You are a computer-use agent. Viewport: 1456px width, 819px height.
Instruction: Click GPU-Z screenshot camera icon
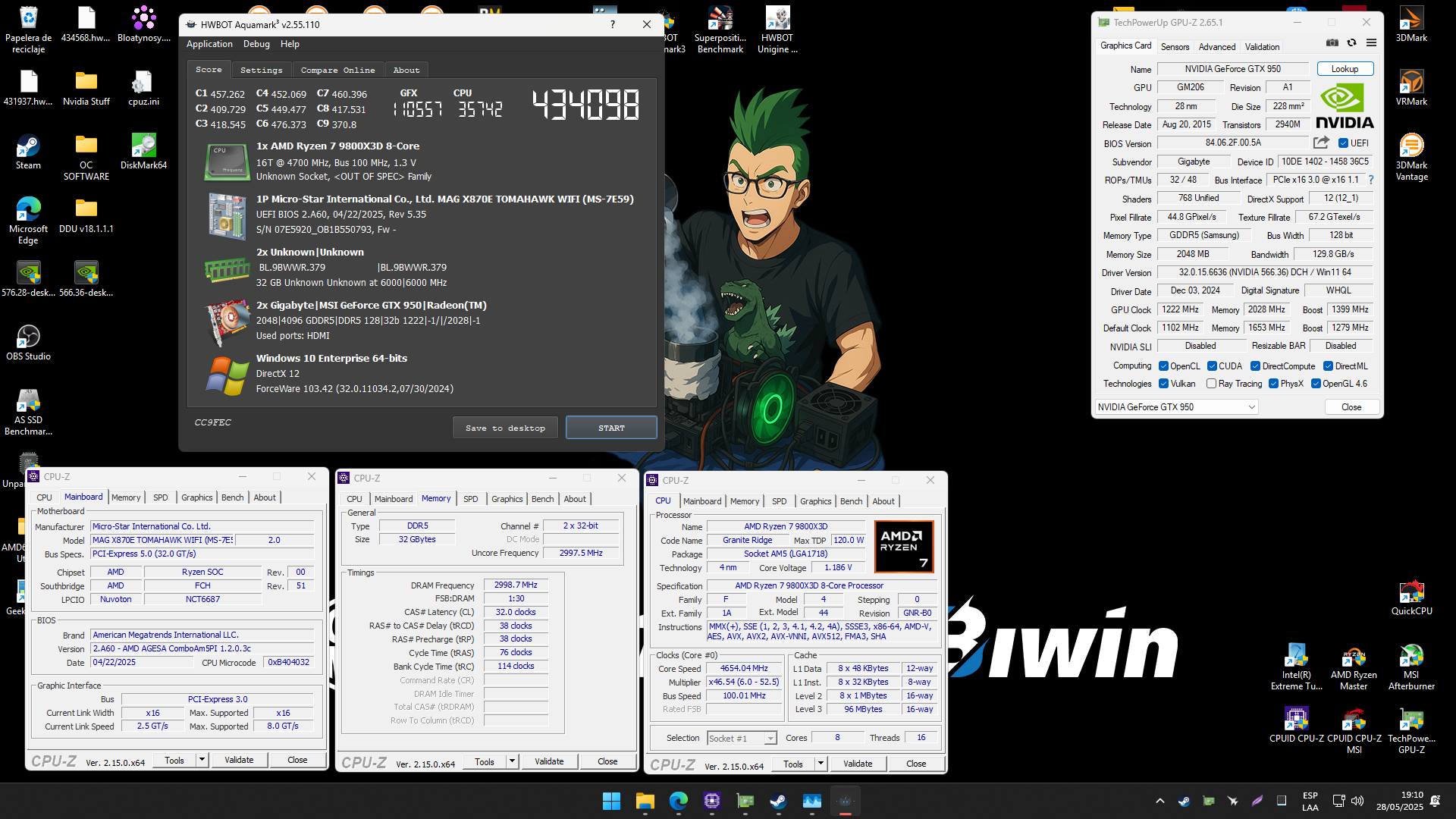[x=1332, y=43]
